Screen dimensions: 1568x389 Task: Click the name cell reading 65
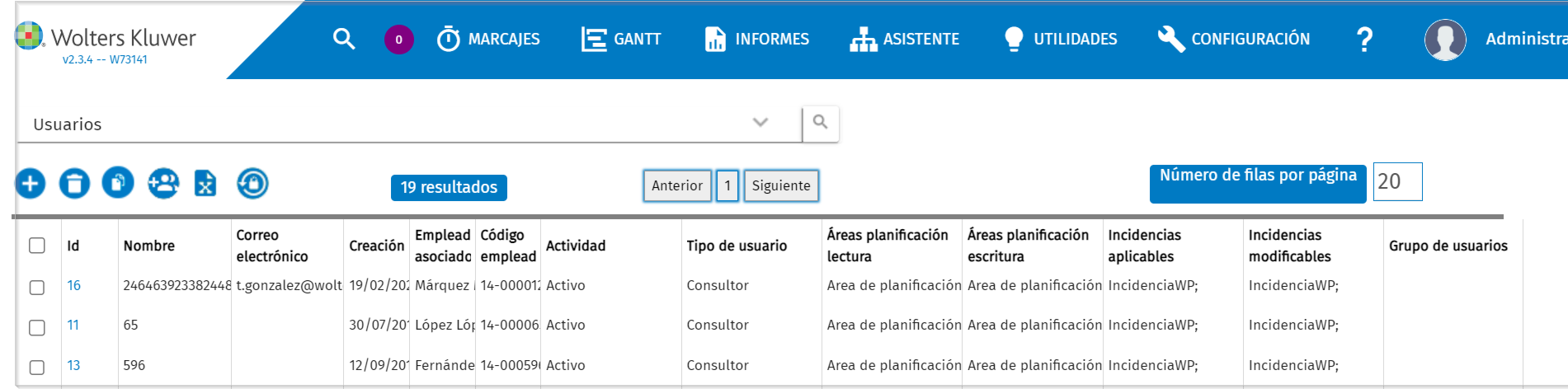click(x=131, y=325)
